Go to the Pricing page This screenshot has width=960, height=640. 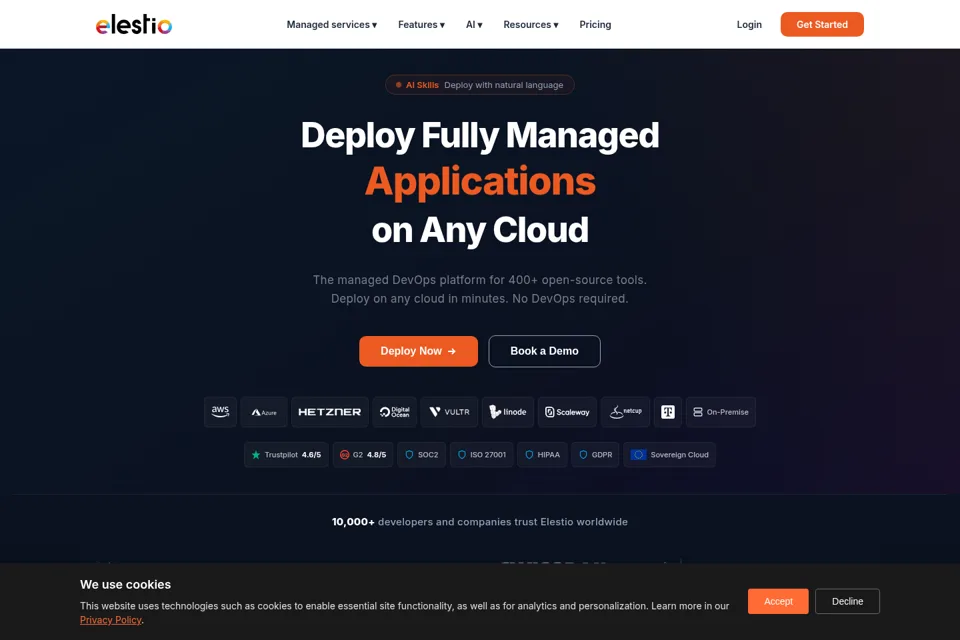tap(595, 24)
